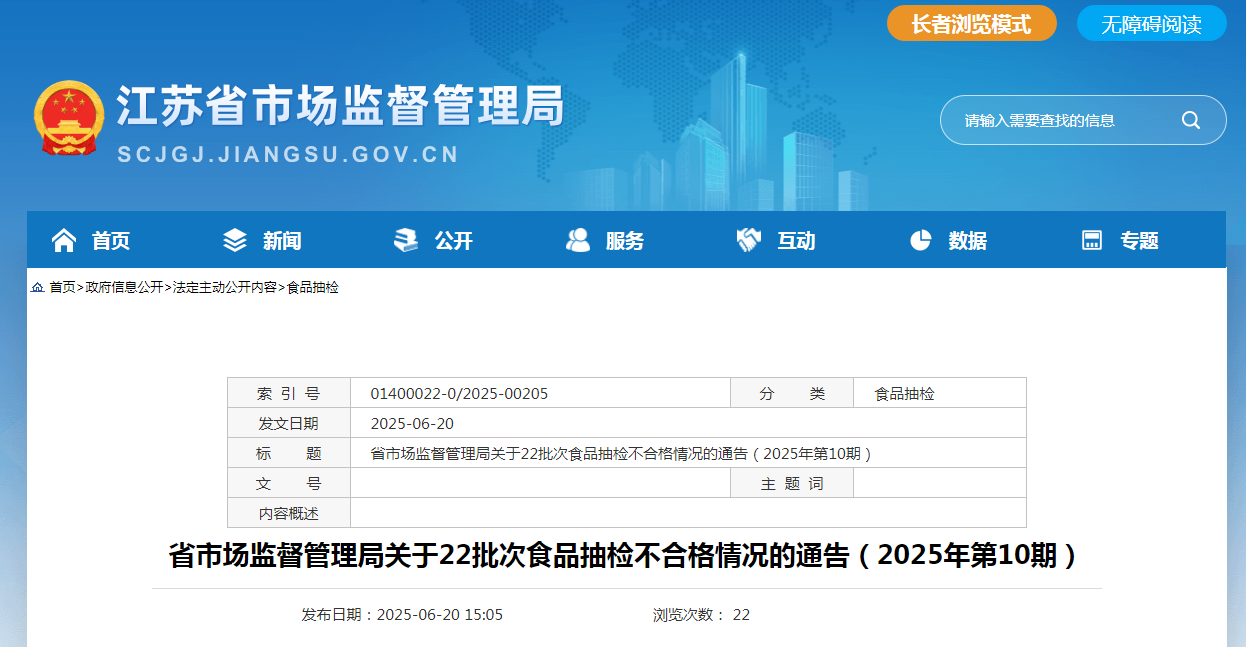The height and width of the screenshot is (647, 1246).
Task: Open the 公开 navigation menu item
Action: coord(453,240)
